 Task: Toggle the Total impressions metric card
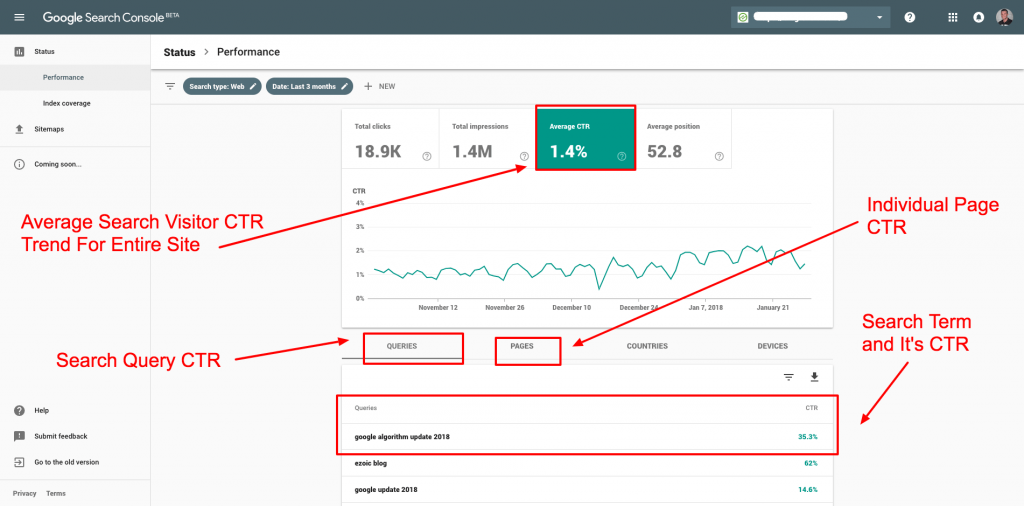[x=487, y=139]
